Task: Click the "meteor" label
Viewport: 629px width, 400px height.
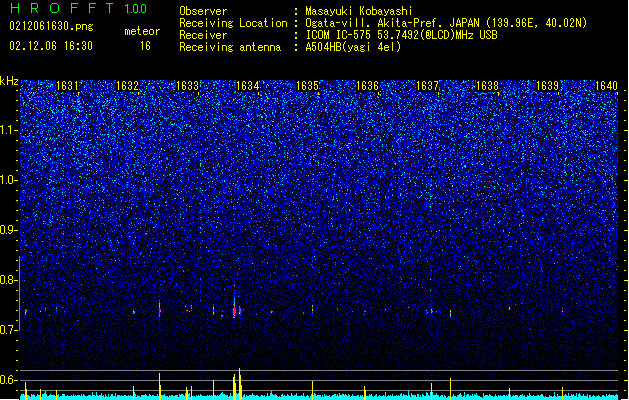Action: coord(142,31)
